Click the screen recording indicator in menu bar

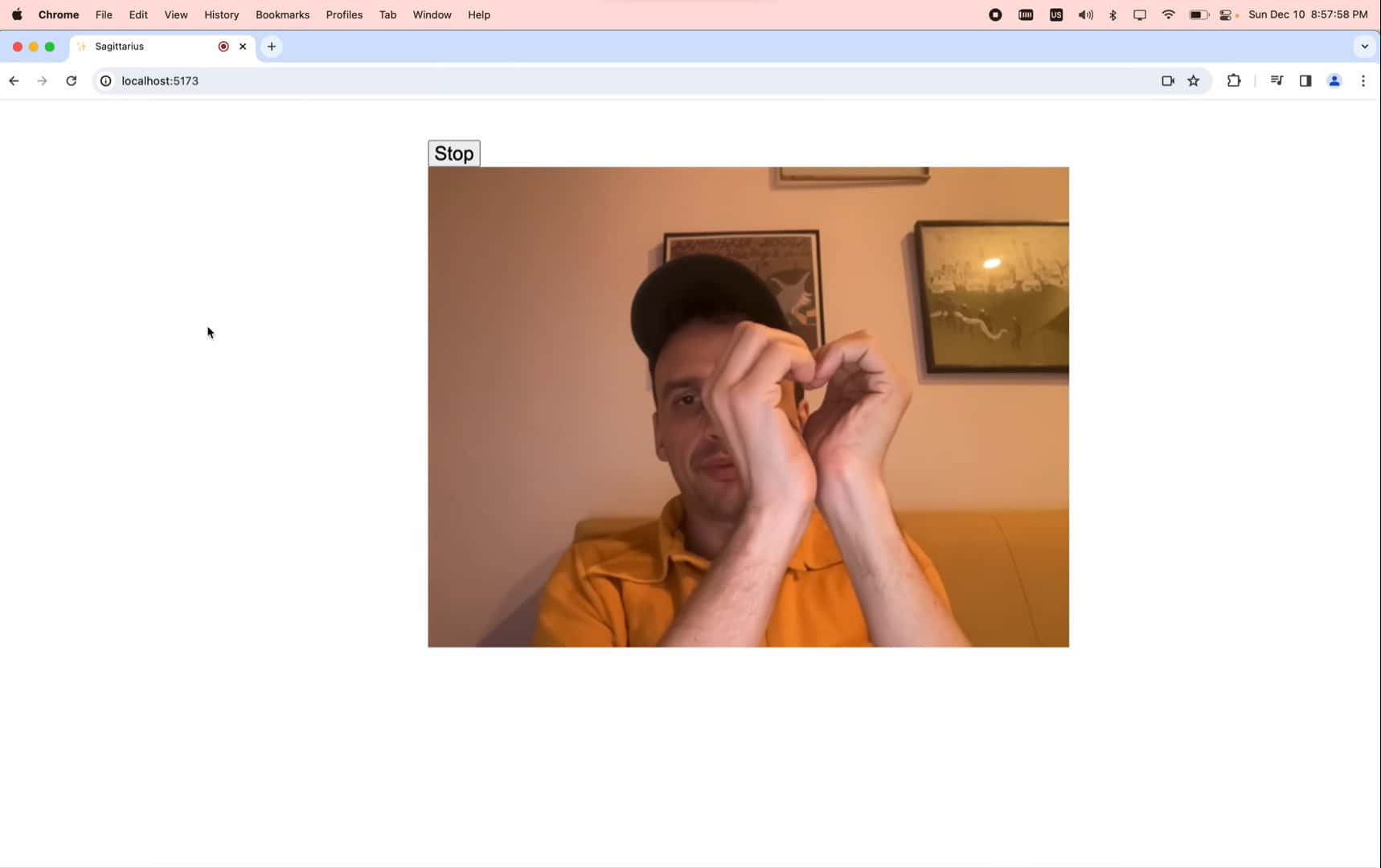coord(995,14)
